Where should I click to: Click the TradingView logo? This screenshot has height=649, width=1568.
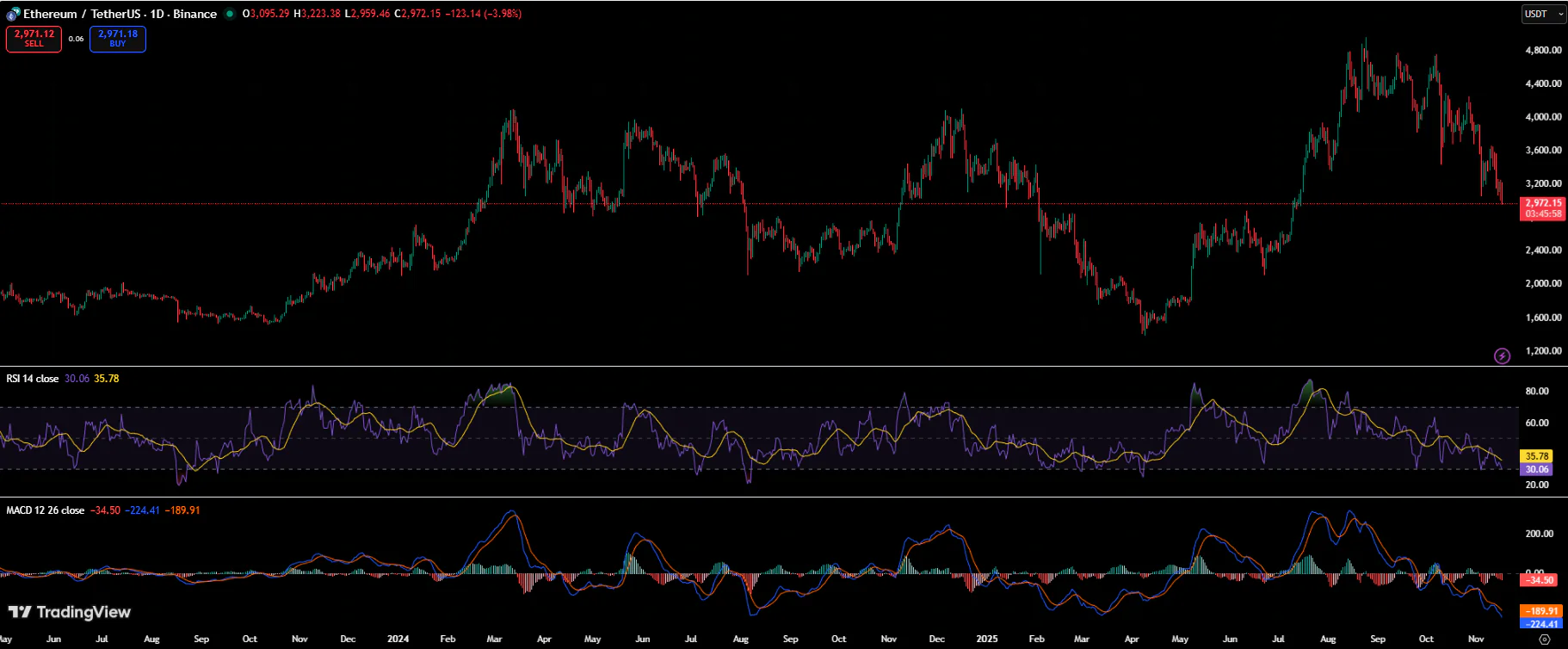(70, 612)
